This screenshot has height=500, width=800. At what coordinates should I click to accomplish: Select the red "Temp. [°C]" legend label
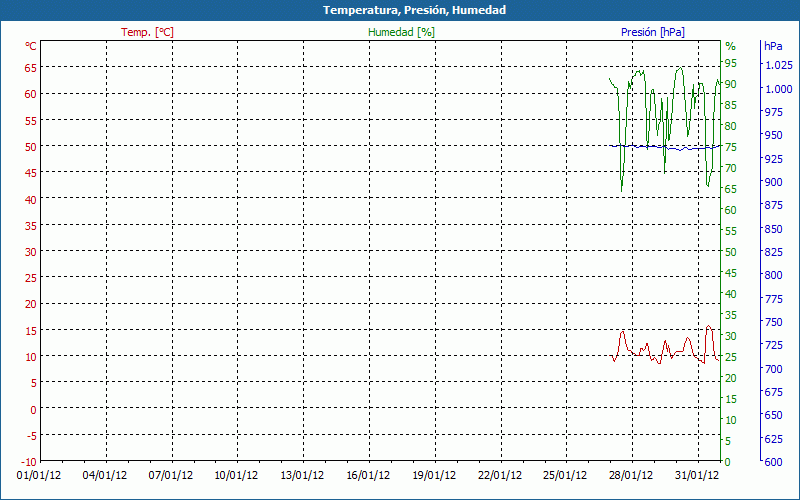(147, 32)
